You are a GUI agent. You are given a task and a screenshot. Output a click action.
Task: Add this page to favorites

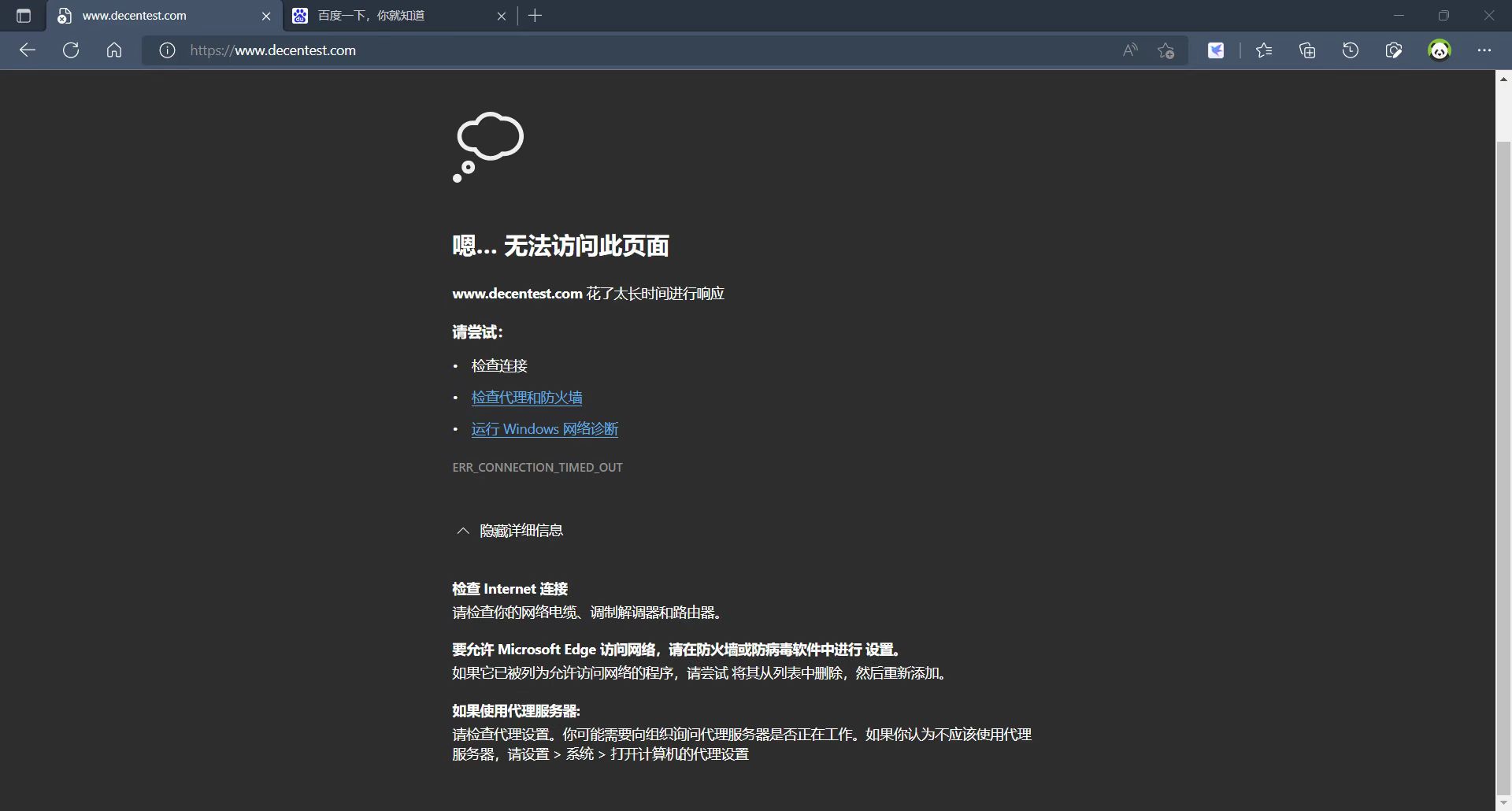[1165, 50]
